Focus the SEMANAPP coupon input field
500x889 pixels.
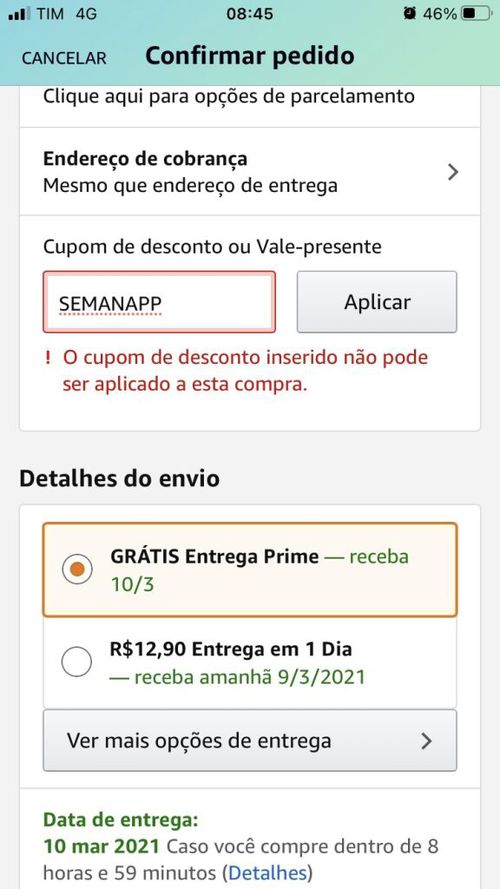click(x=159, y=302)
